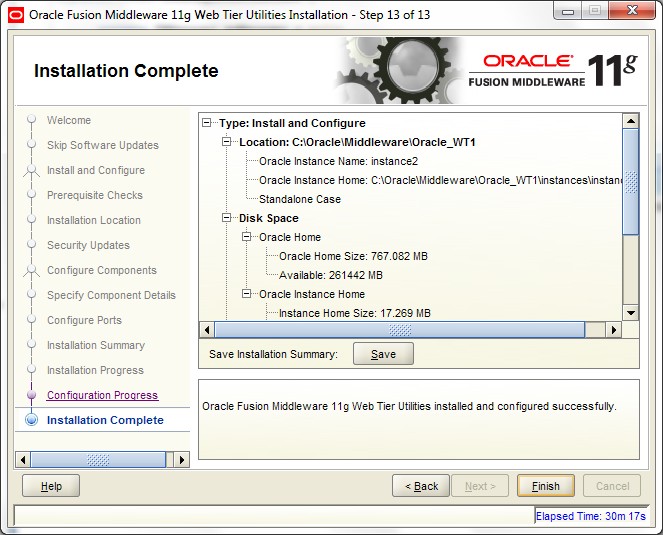Select the Prerequisite Checks step

(x=95, y=195)
